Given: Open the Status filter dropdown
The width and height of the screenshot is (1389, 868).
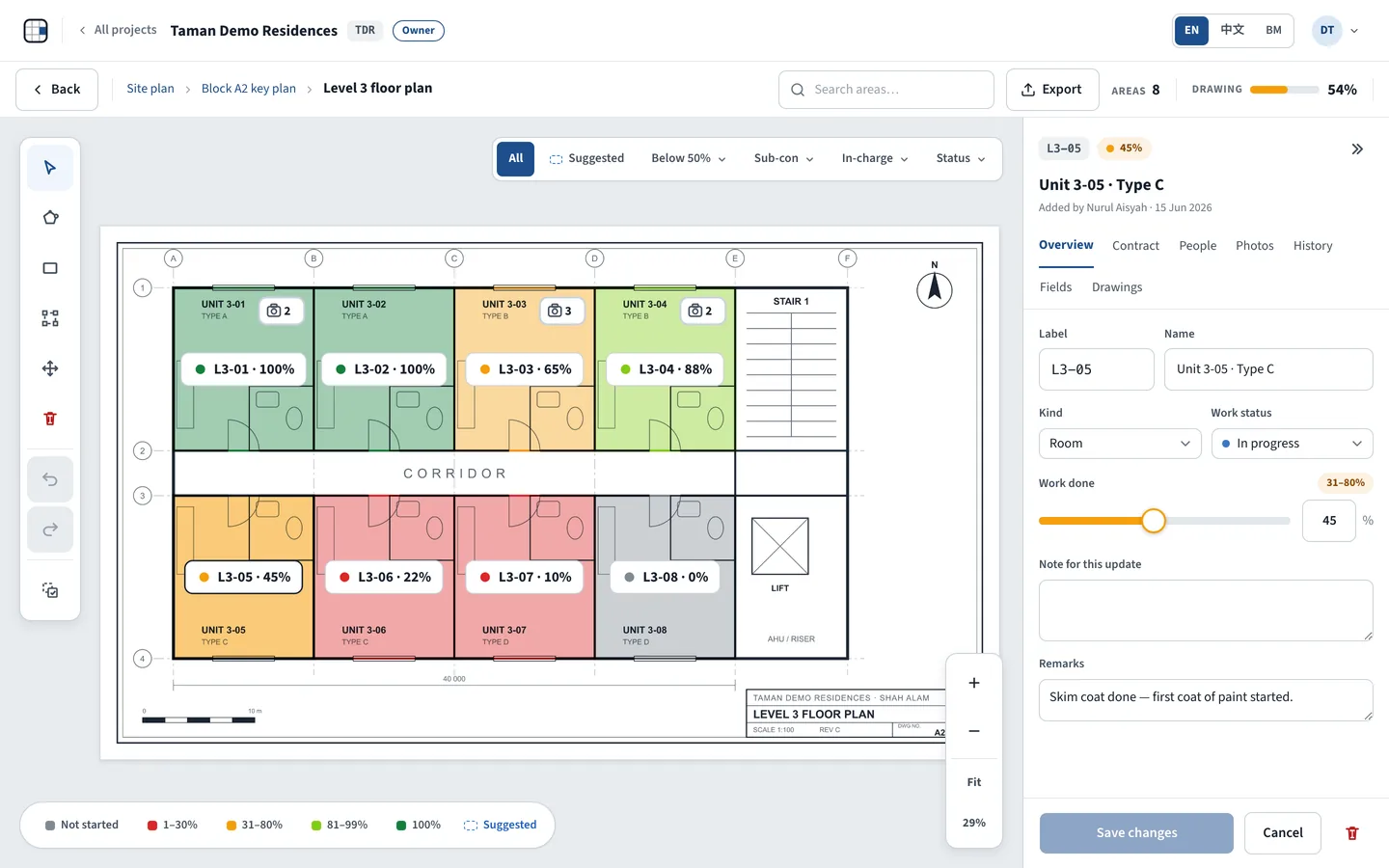Looking at the screenshot, I should pos(961,158).
